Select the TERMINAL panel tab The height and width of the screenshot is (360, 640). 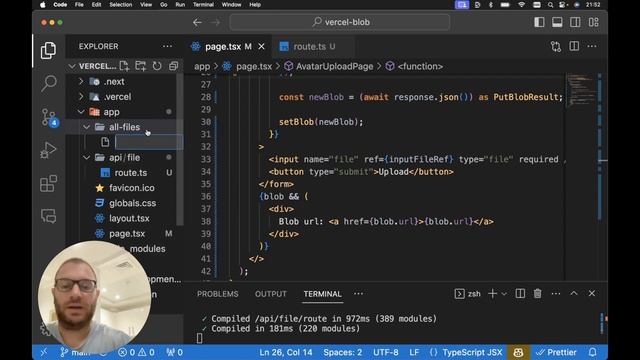[322, 294]
